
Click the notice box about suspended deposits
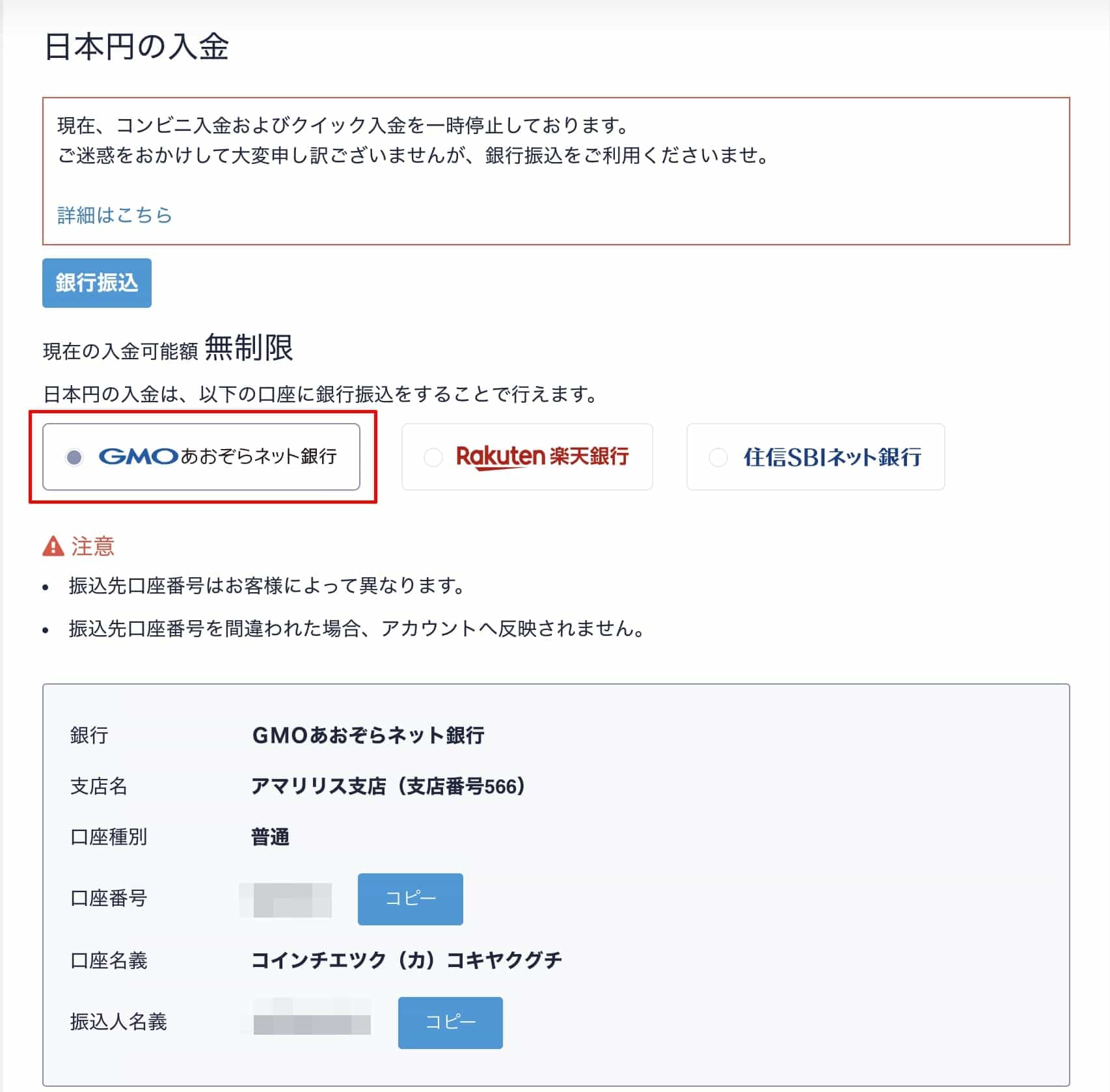tap(555, 171)
